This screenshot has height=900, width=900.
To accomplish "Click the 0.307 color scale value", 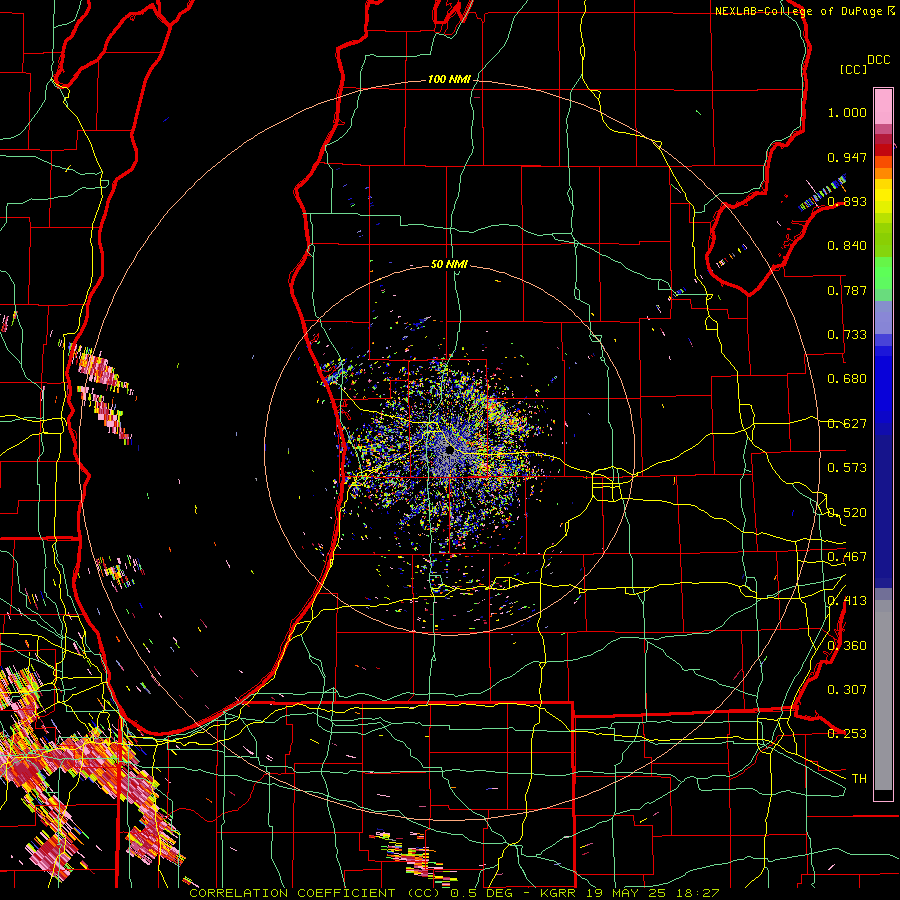I will coord(847,690).
